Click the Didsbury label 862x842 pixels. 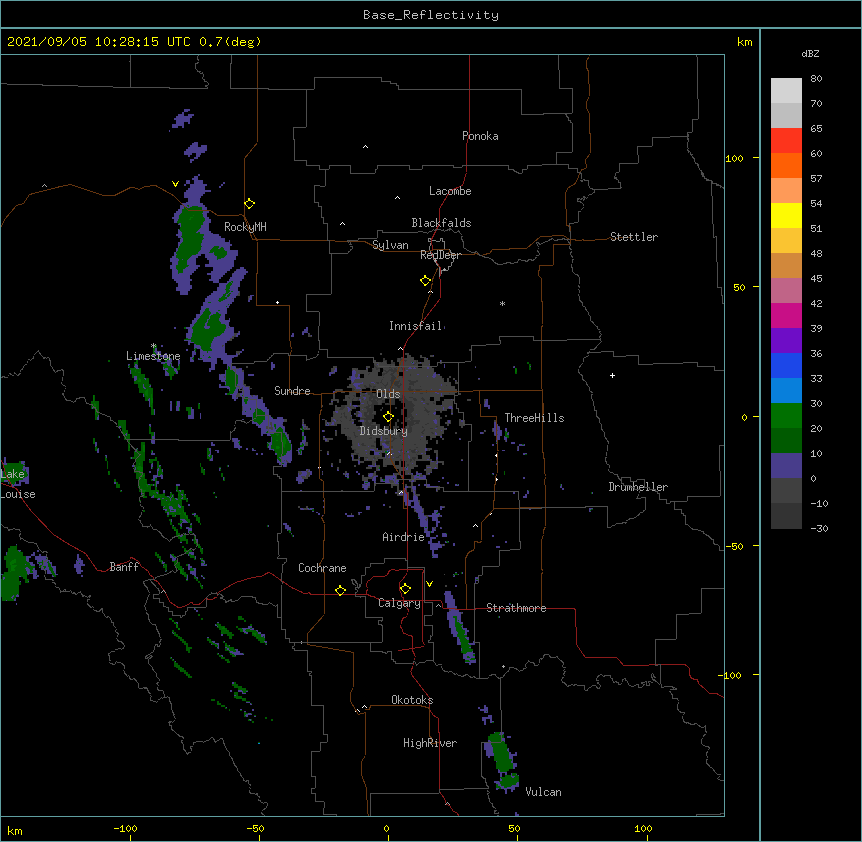click(383, 431)
